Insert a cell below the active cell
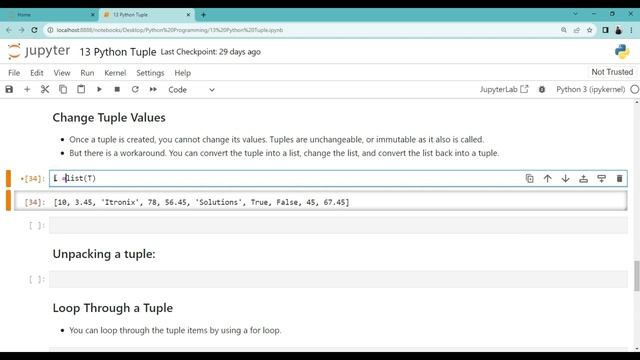Screen dimensions: 640x360 601,178
